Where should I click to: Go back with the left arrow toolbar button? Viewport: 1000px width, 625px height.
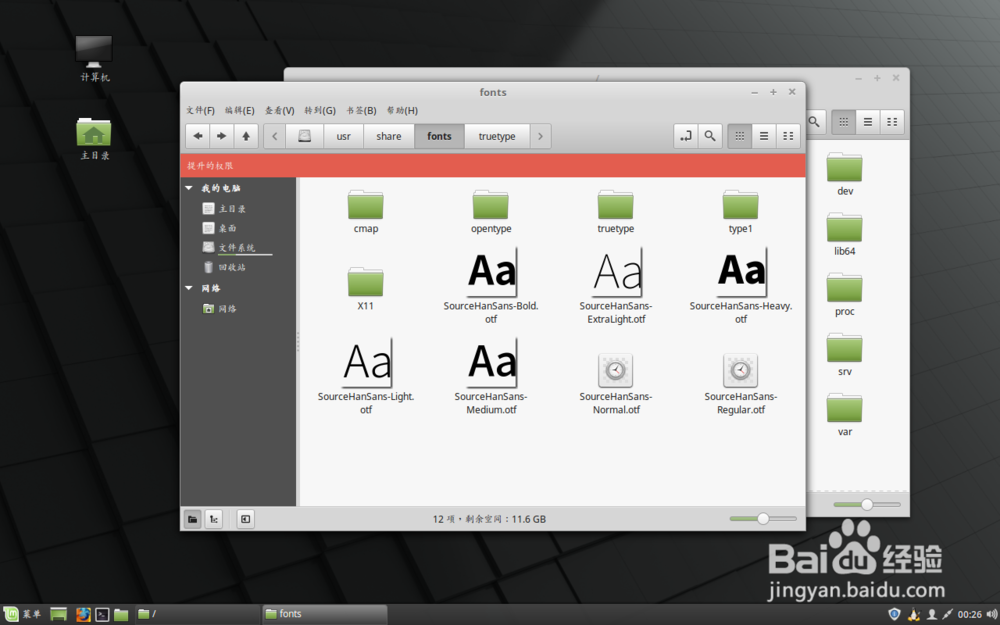click(198, 136)
